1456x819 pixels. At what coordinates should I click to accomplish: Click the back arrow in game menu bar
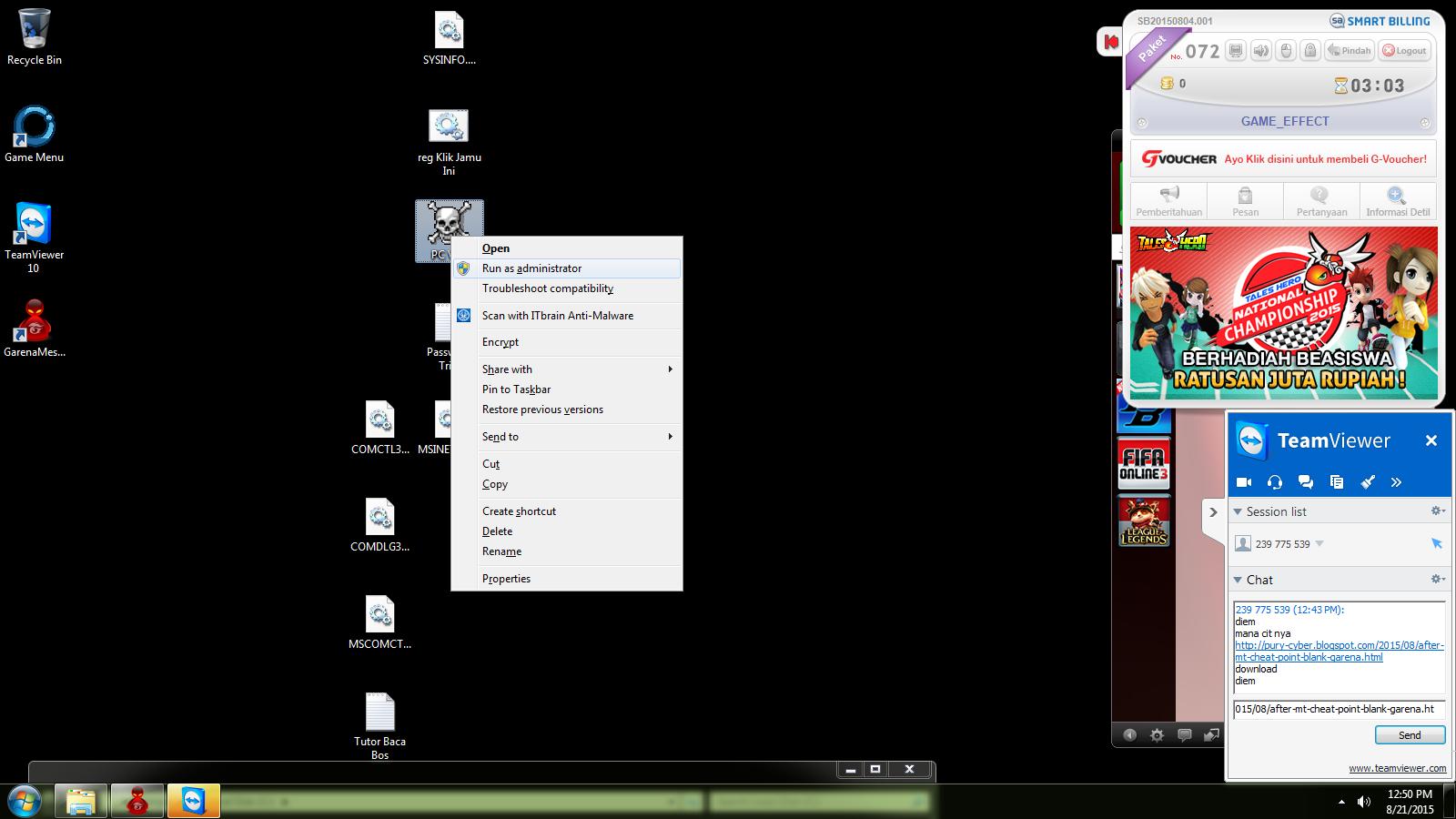[1129, 735]
